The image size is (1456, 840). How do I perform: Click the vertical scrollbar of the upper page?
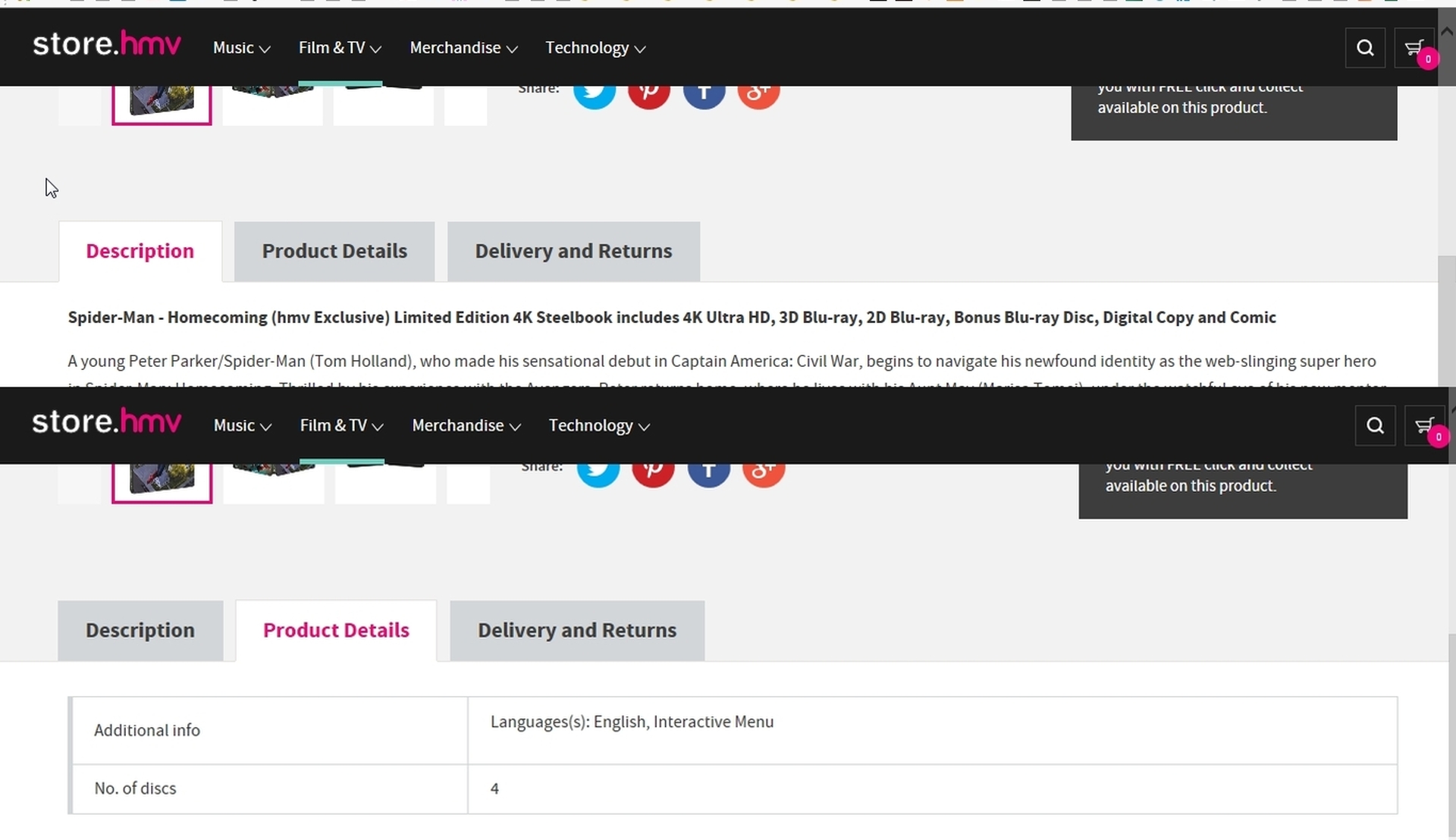coord(1446,321)
